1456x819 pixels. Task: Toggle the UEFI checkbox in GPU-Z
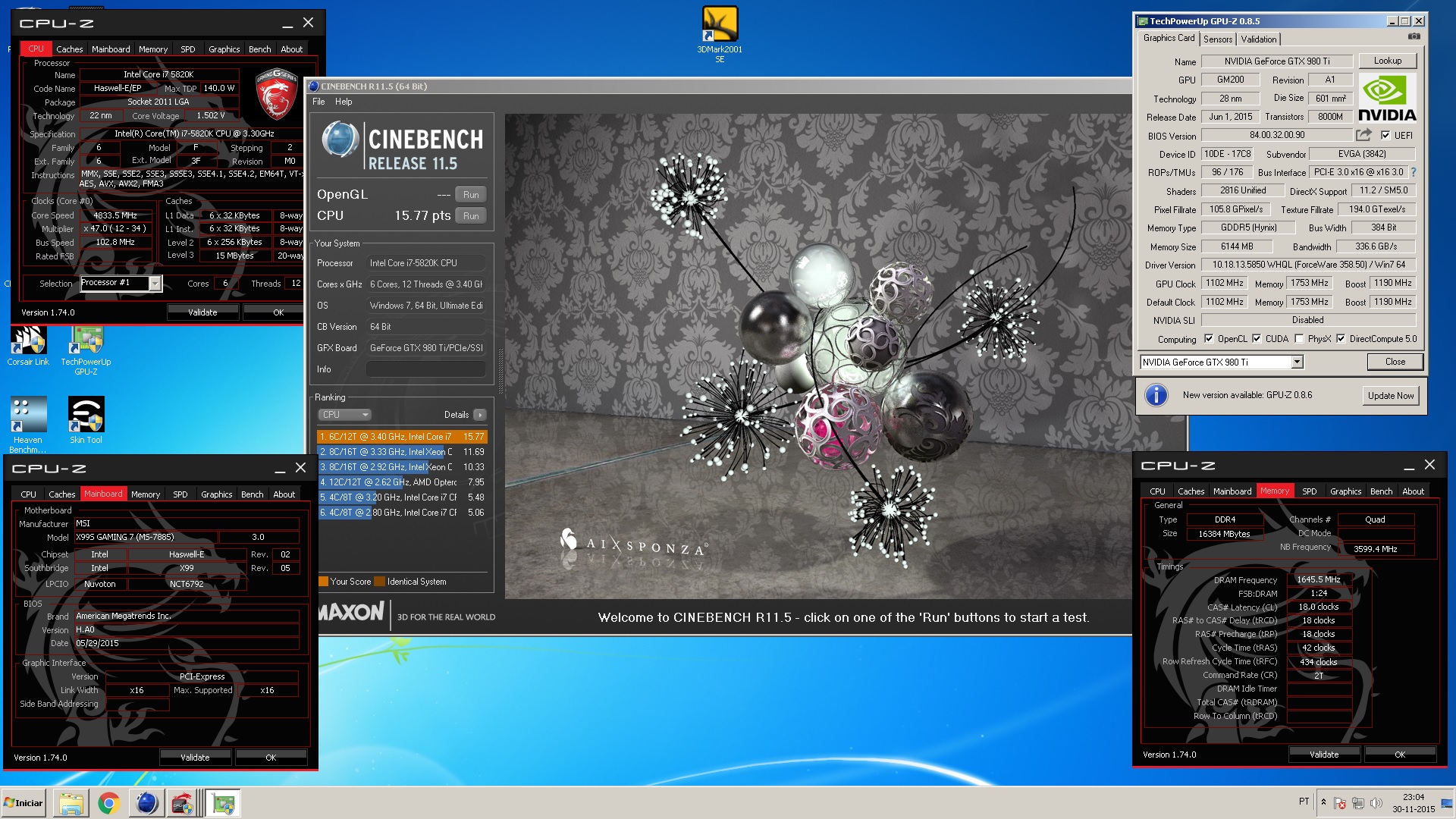[x=1385, y=136]
